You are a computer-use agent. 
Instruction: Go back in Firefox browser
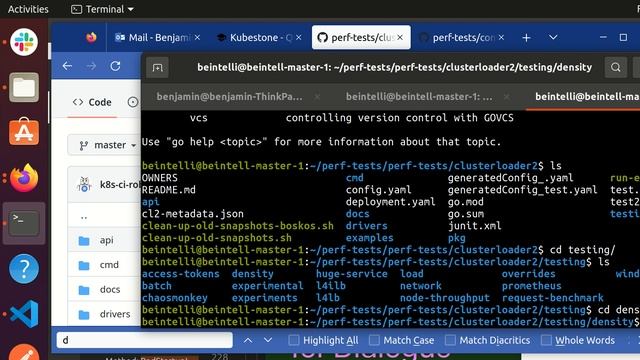67,66
